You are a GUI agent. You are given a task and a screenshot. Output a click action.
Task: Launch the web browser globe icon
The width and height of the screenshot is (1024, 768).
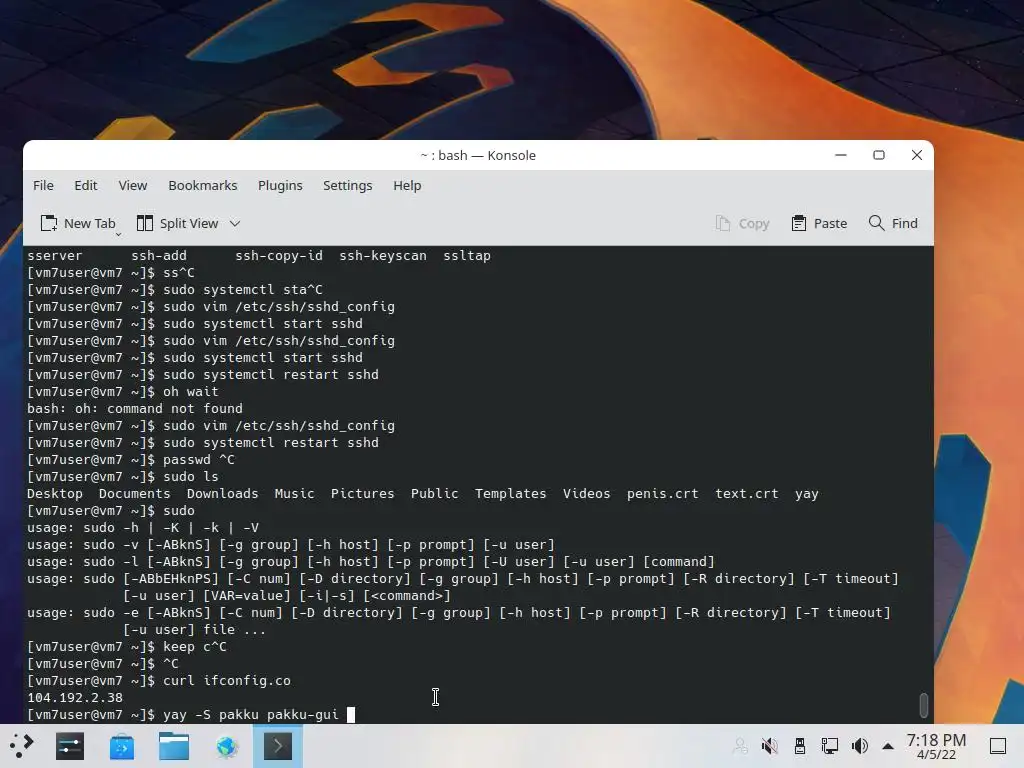pyautogui.click(x=227, y=746)
